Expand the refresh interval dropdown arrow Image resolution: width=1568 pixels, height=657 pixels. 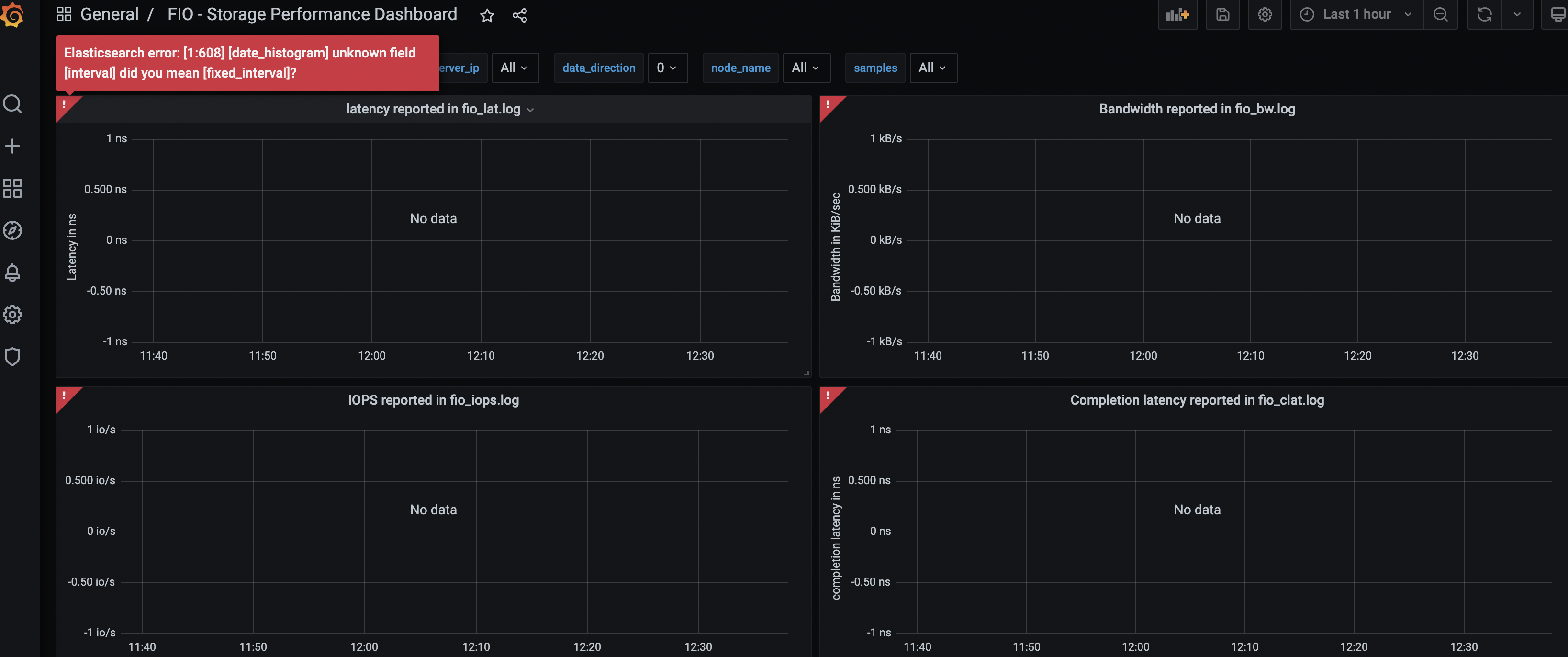[1517, 15]
